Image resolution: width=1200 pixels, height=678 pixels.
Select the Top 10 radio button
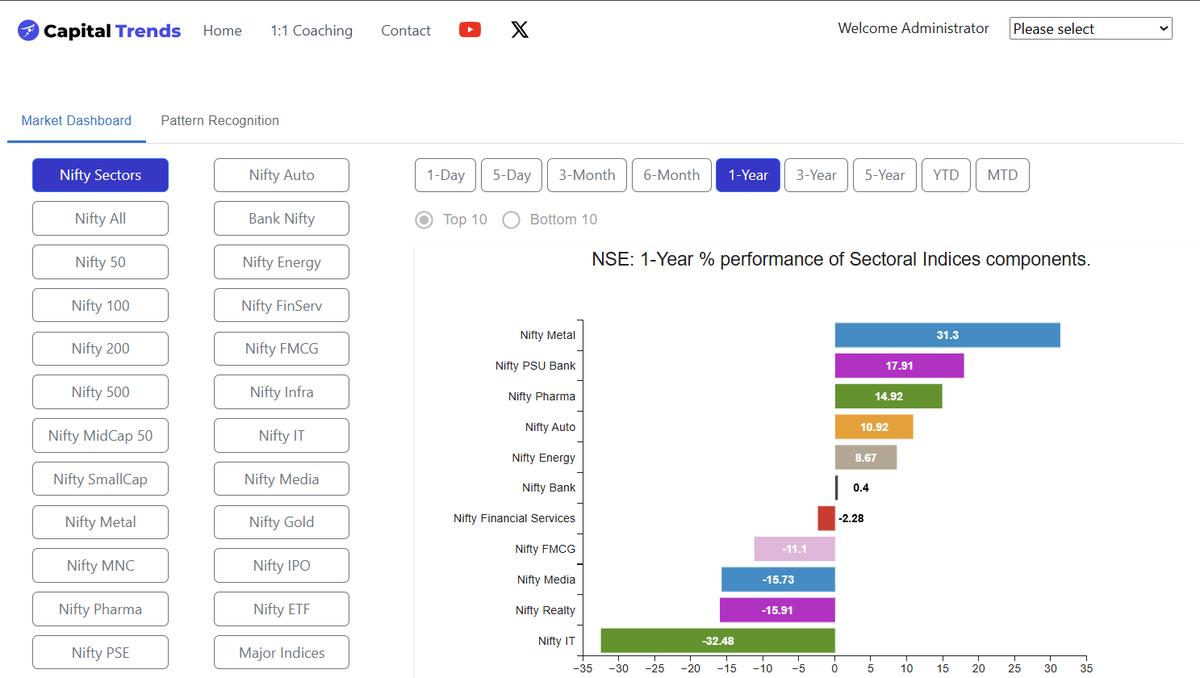tap(424, 219)
